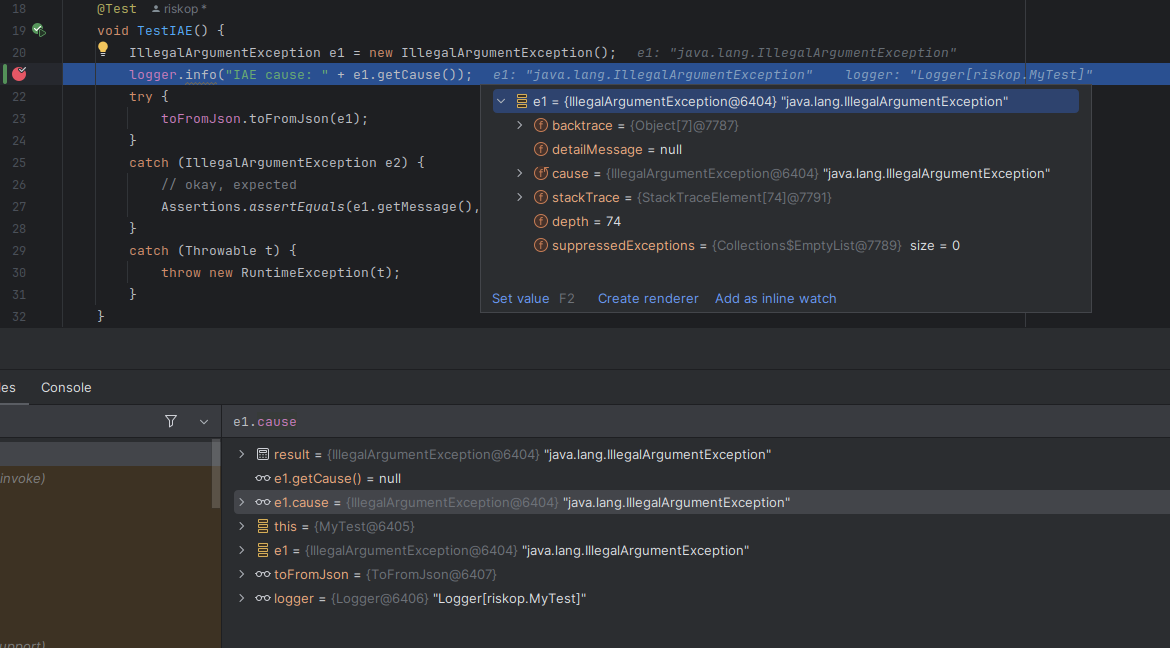This screenshot has width=1170, height=648.
Task: Click the field icon next to suppressedExceptions
Action: pyautogui.click(x=541, y=246)
